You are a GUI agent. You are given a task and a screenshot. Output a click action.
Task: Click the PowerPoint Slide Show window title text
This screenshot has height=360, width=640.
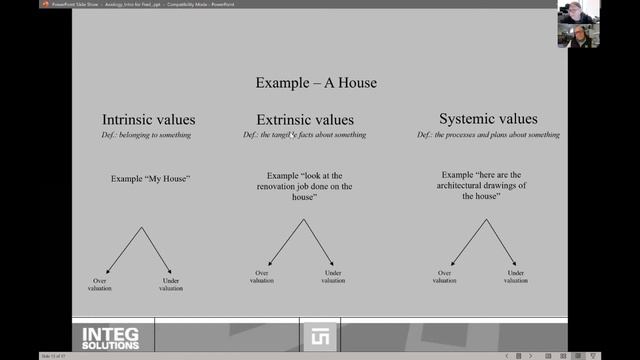tap(143, 4)
